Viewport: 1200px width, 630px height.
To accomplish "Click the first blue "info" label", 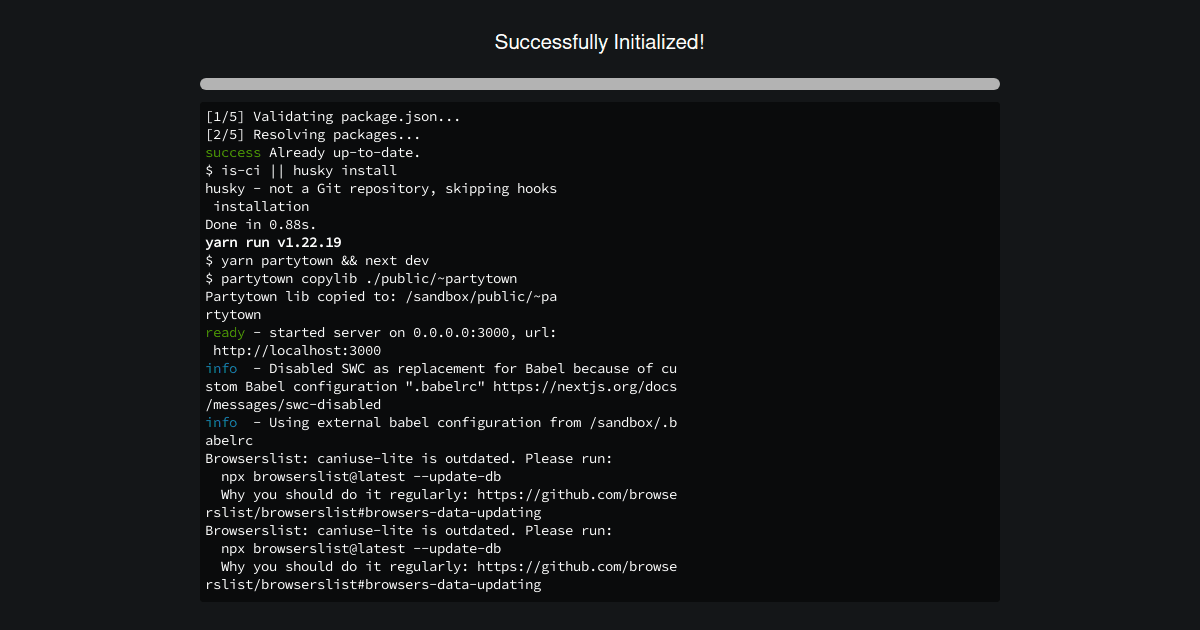I will point(221,369).
